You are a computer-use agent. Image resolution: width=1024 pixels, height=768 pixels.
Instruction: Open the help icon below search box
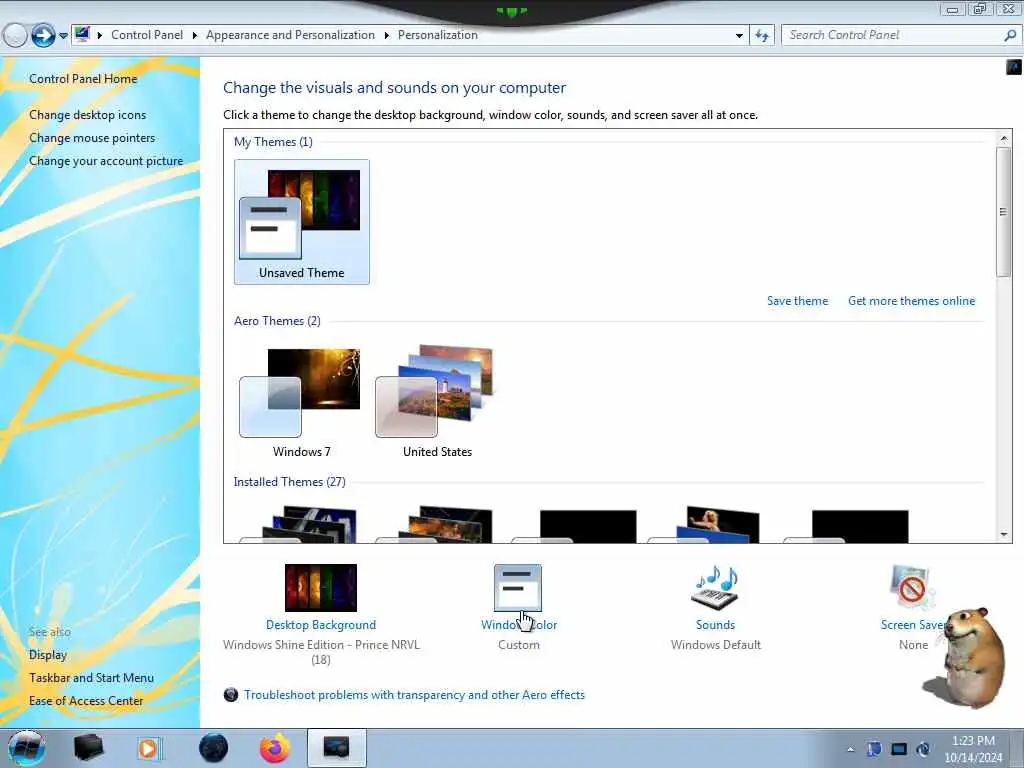click(x=1014, y=67)
